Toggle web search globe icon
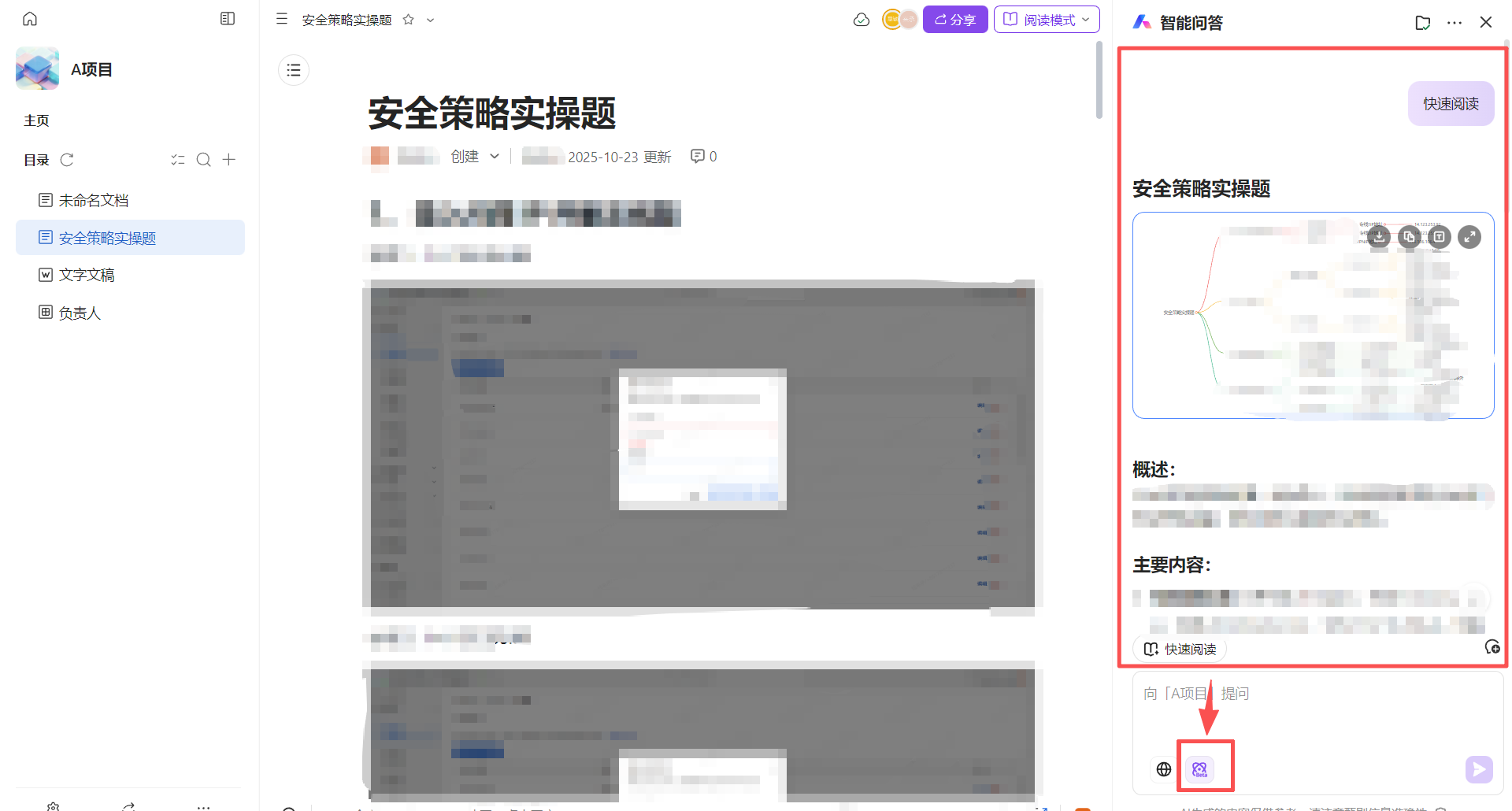The width and height of the screenshot is (1512, 811). click(x=1164, y=769)
